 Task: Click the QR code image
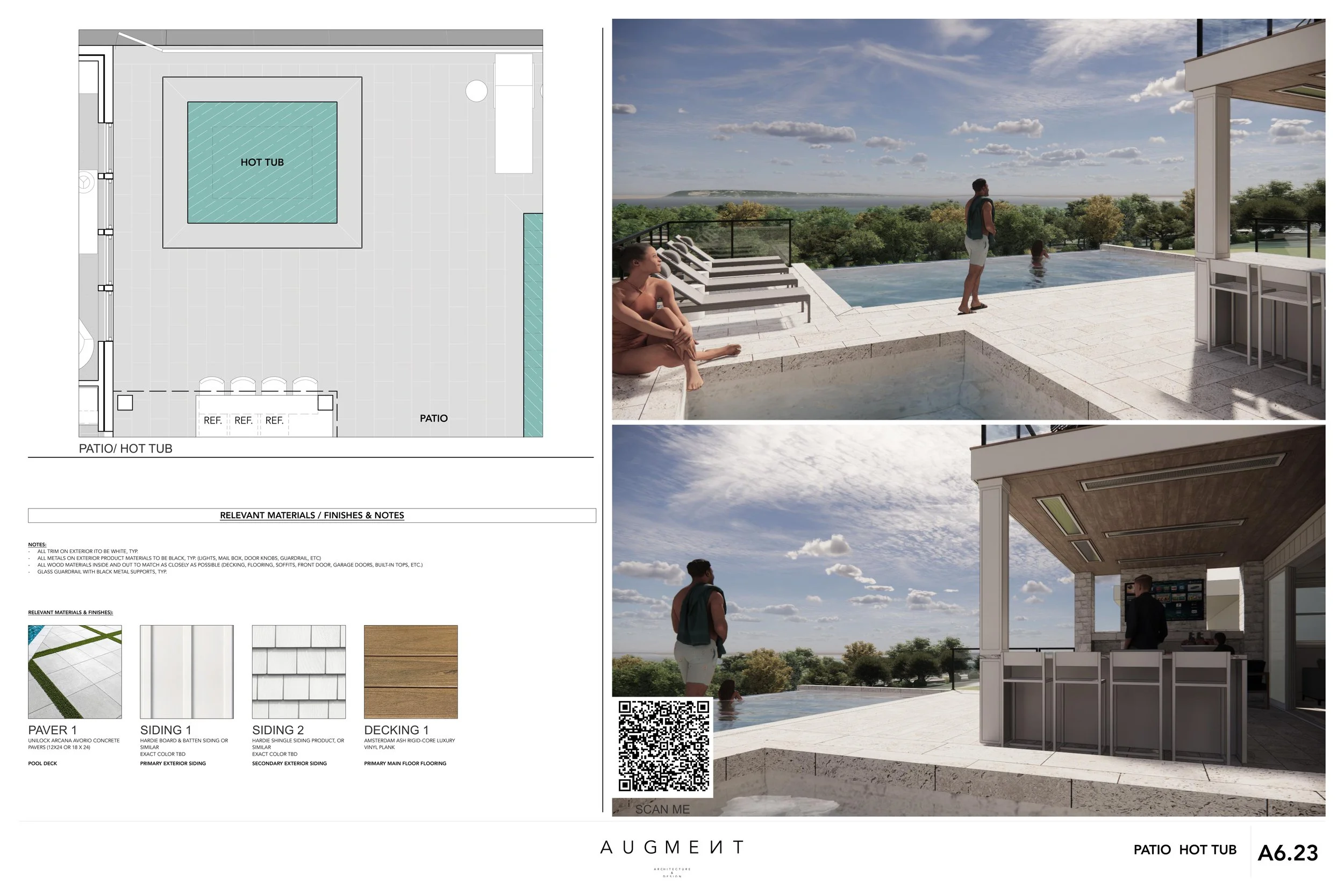coord(663,745)
